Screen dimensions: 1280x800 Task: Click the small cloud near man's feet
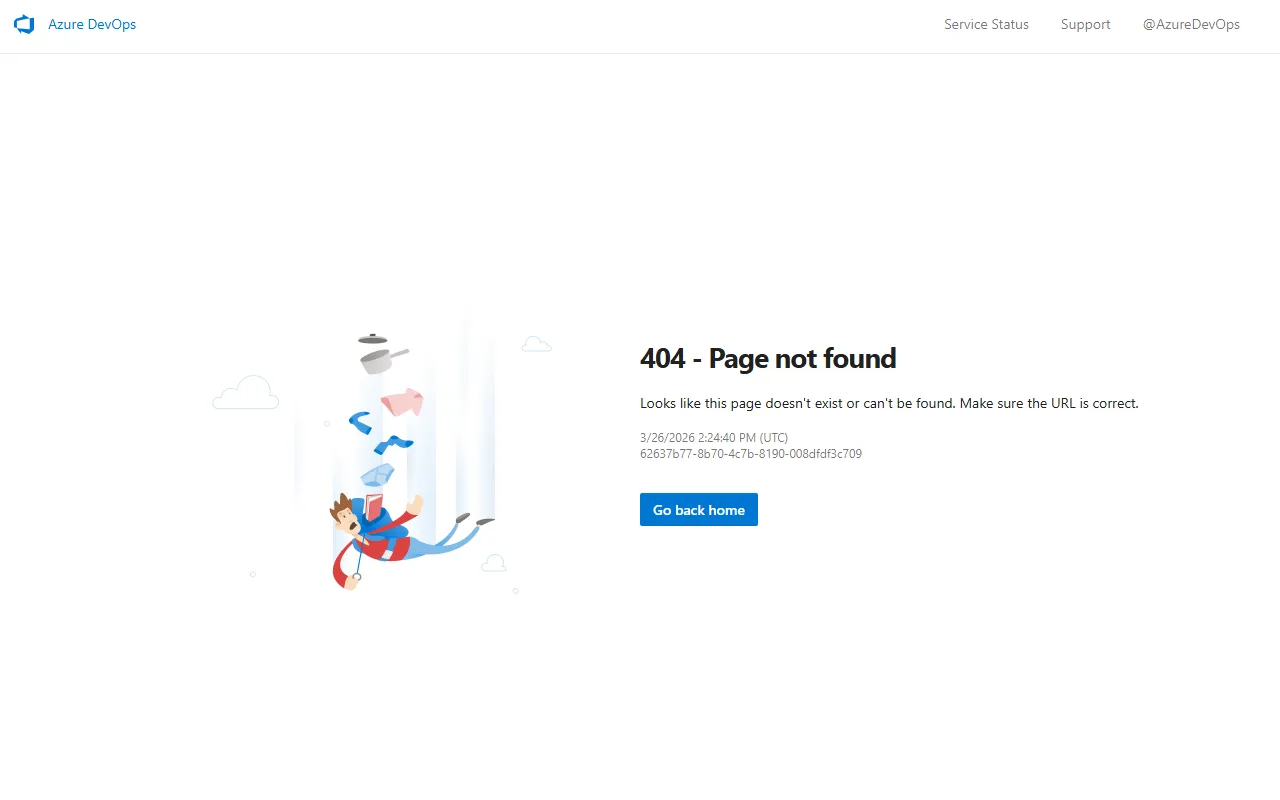[x=493, y=564]
